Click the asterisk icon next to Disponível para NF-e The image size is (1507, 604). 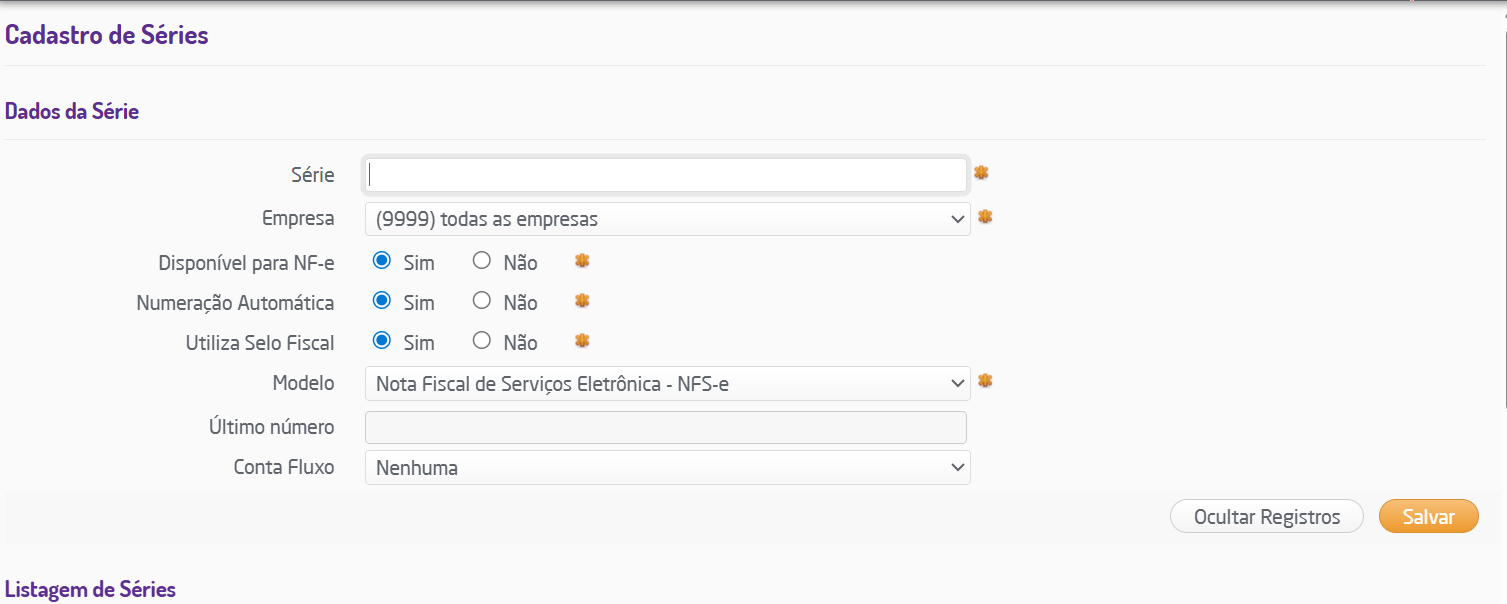[582, 261]
